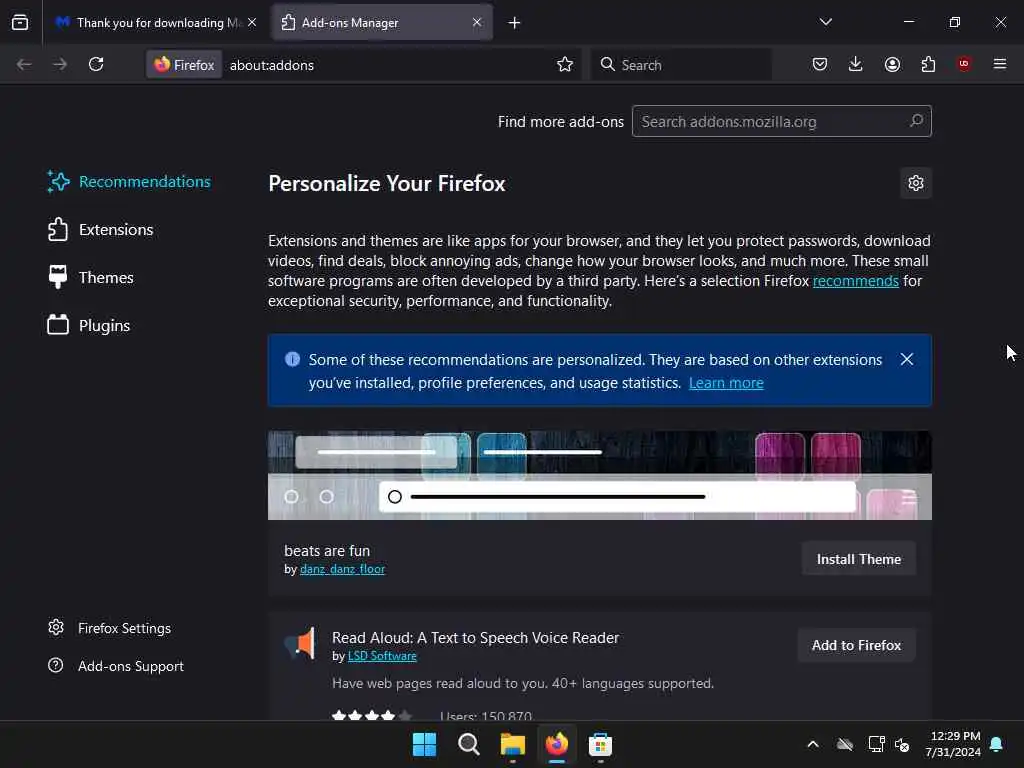
Task: Click the 'Find more add-ons' label
Action: point(560,122)
